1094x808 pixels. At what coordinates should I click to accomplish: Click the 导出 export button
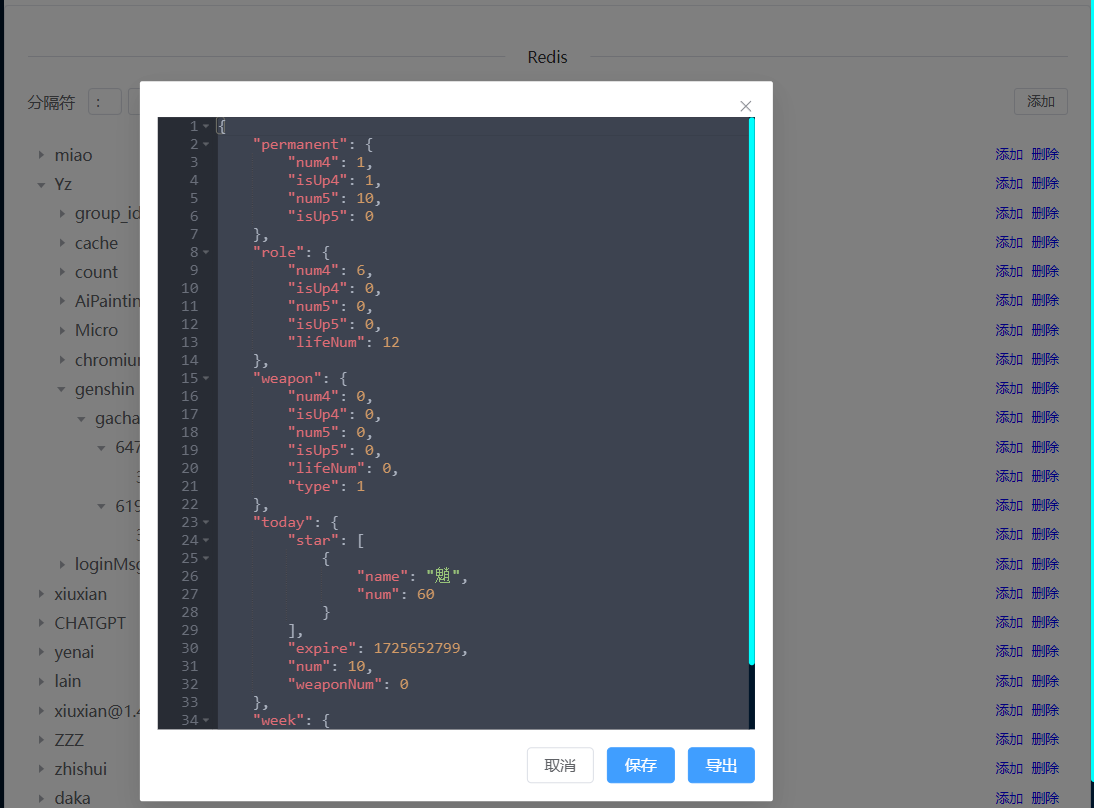pyautogui.click(x=721, y=765)
